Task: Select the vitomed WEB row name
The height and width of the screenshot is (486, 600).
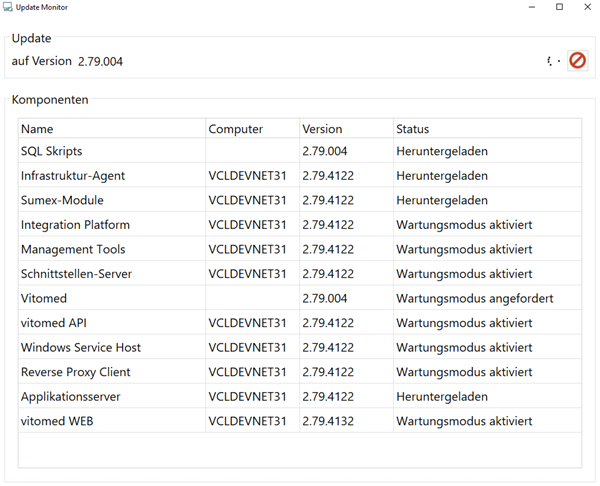Action: (57, 421)
